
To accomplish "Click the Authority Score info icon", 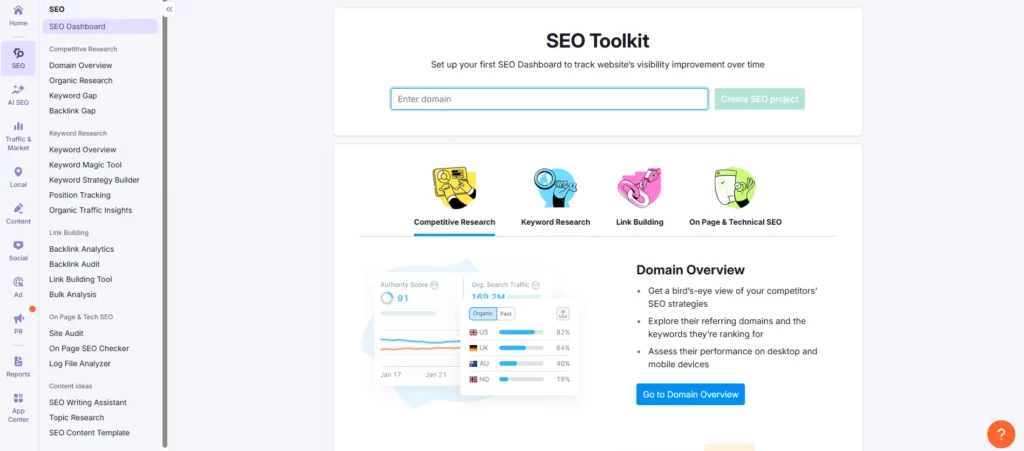I will (x=434, y=285).
